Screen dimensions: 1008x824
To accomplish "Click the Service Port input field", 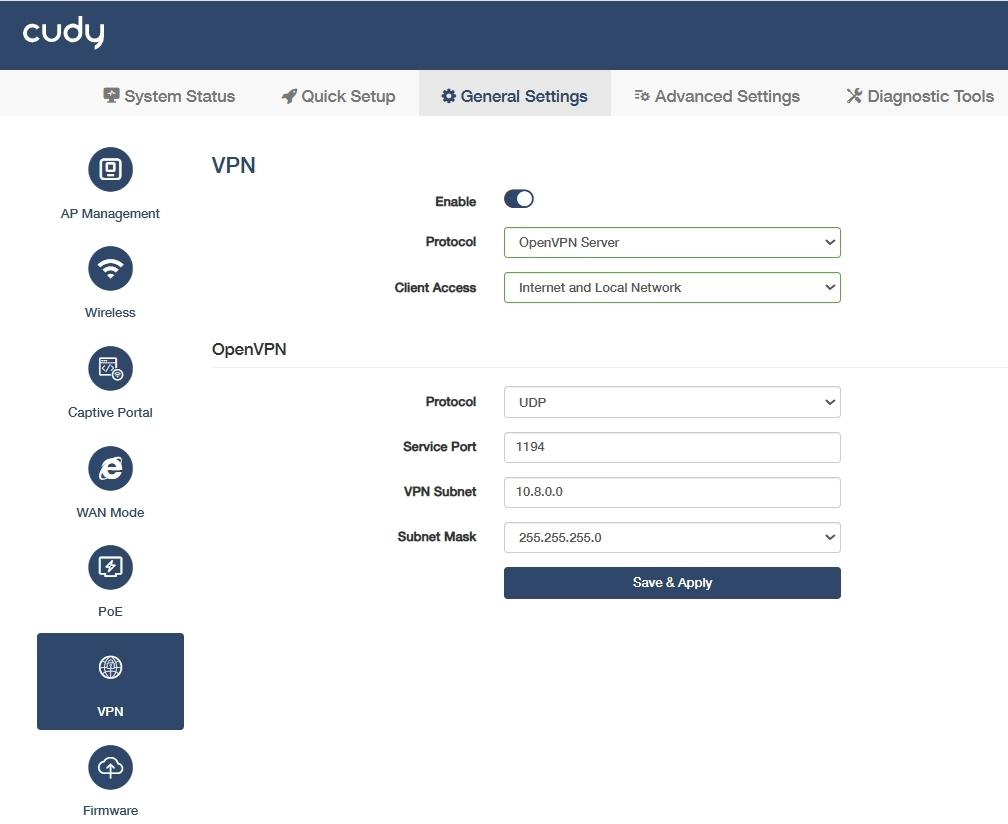I will [x=672, y=447].
